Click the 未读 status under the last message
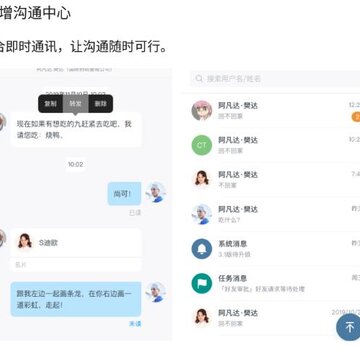The width and height of the screenshot is (360, 360). coord(135,324)
